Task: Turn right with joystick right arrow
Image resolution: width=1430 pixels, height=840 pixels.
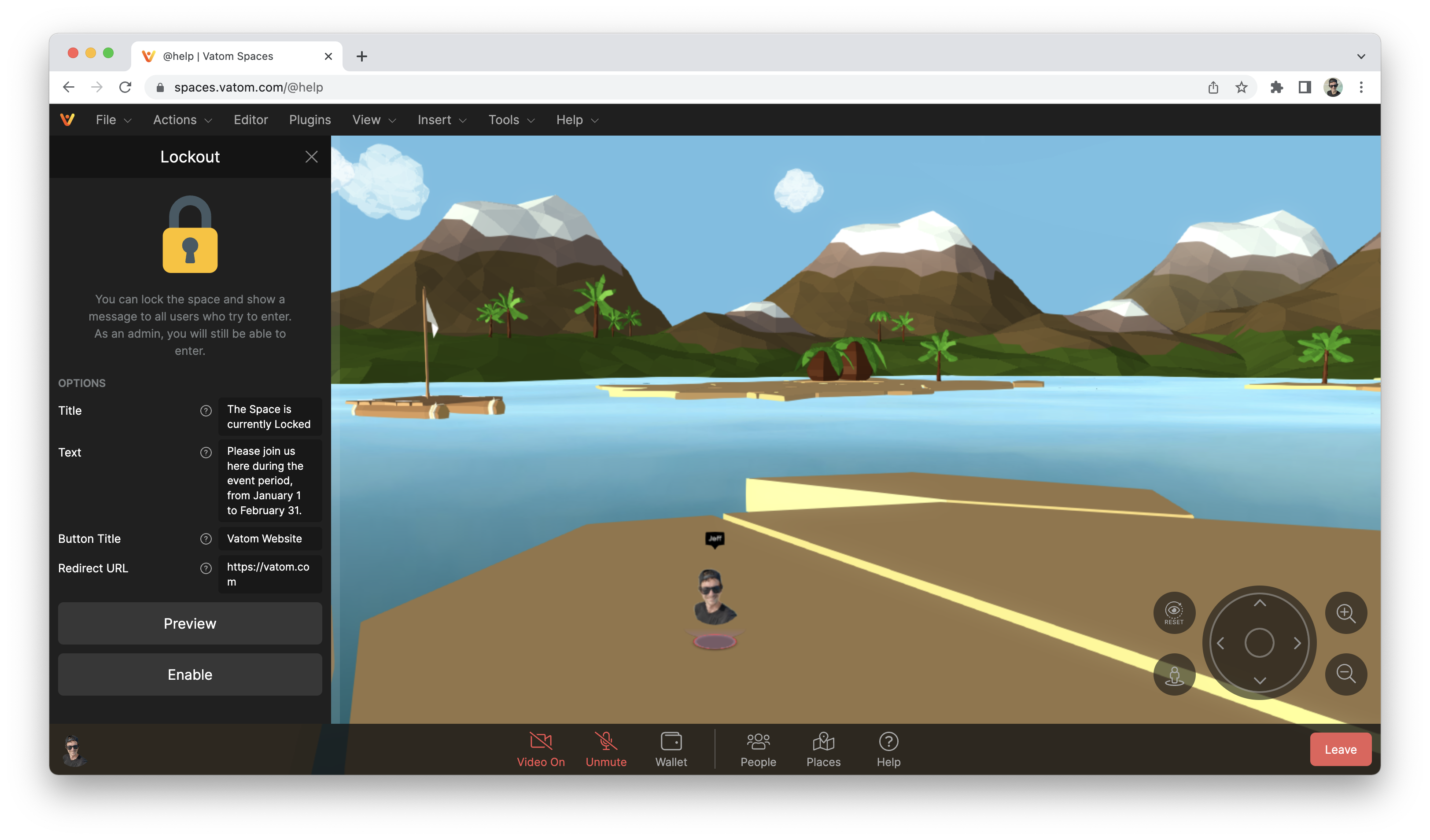Action: [1297, 643]
